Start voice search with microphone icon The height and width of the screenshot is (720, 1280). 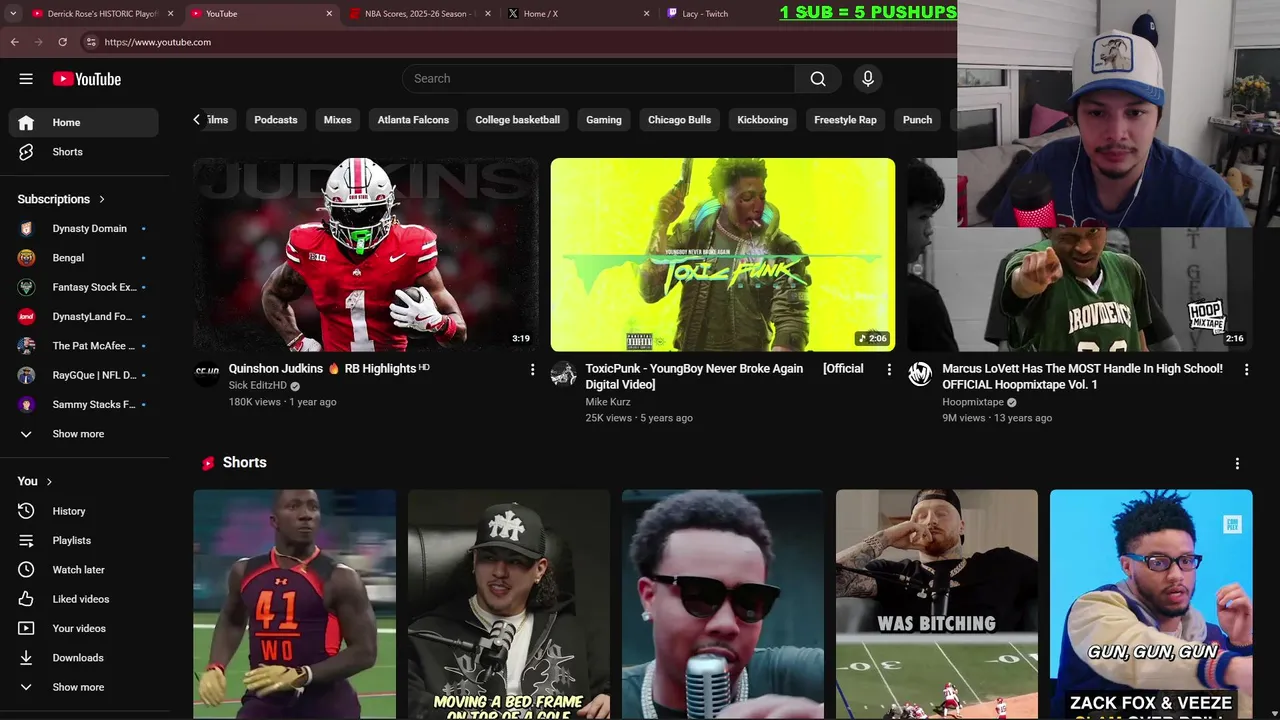point(868,79)
